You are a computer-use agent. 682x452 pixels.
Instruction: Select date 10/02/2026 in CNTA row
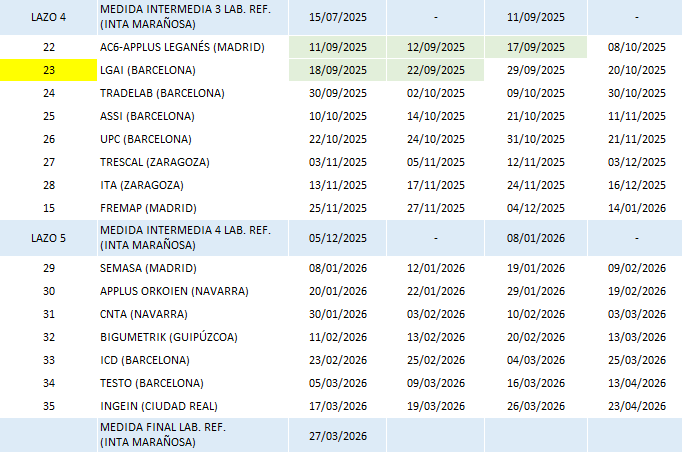click(536, 315)
